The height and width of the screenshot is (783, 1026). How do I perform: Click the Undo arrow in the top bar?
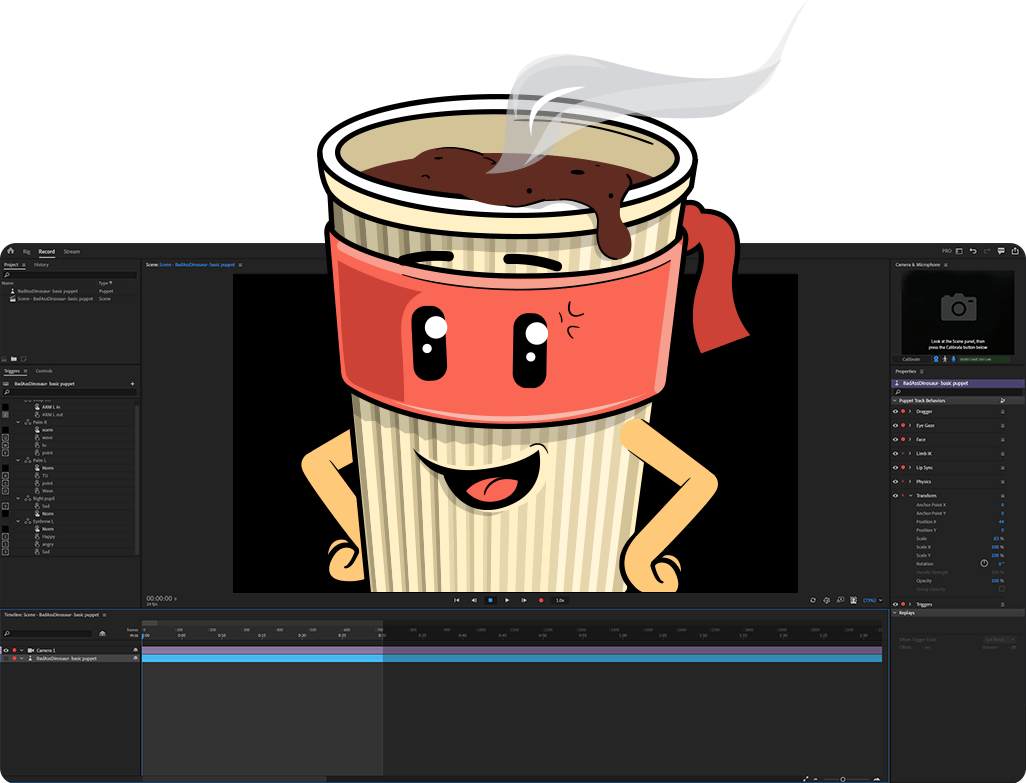973,251
